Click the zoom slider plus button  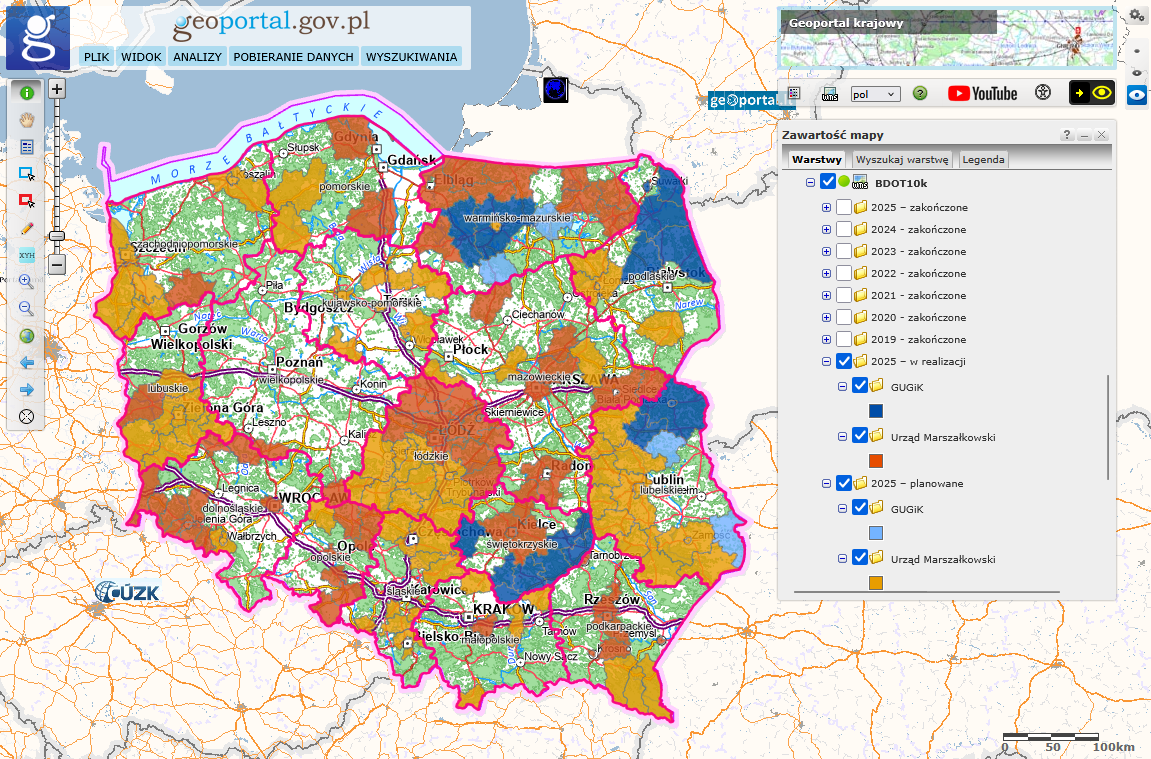point(57,89)
